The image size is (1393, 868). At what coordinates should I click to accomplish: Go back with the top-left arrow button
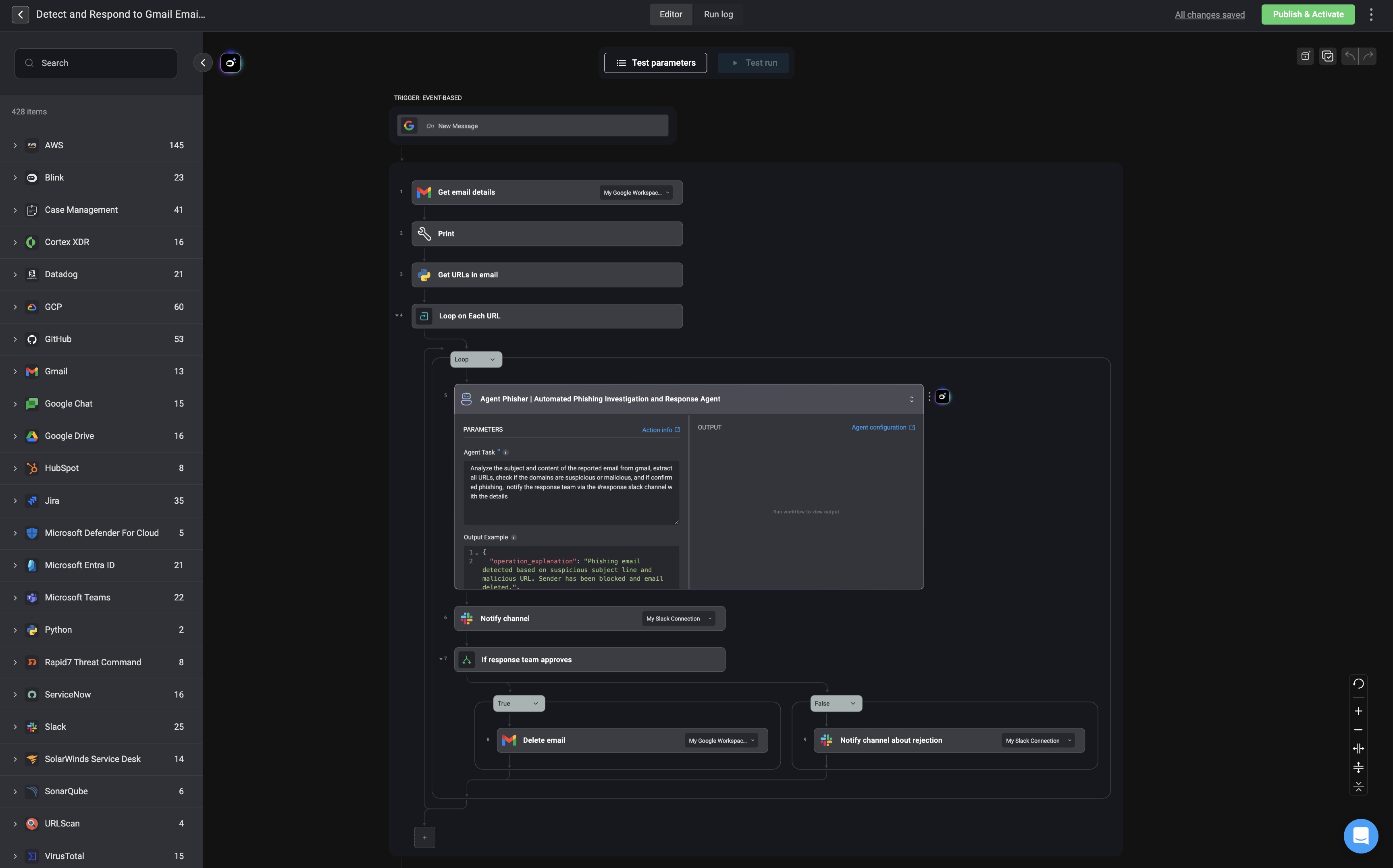coord(20,15)
